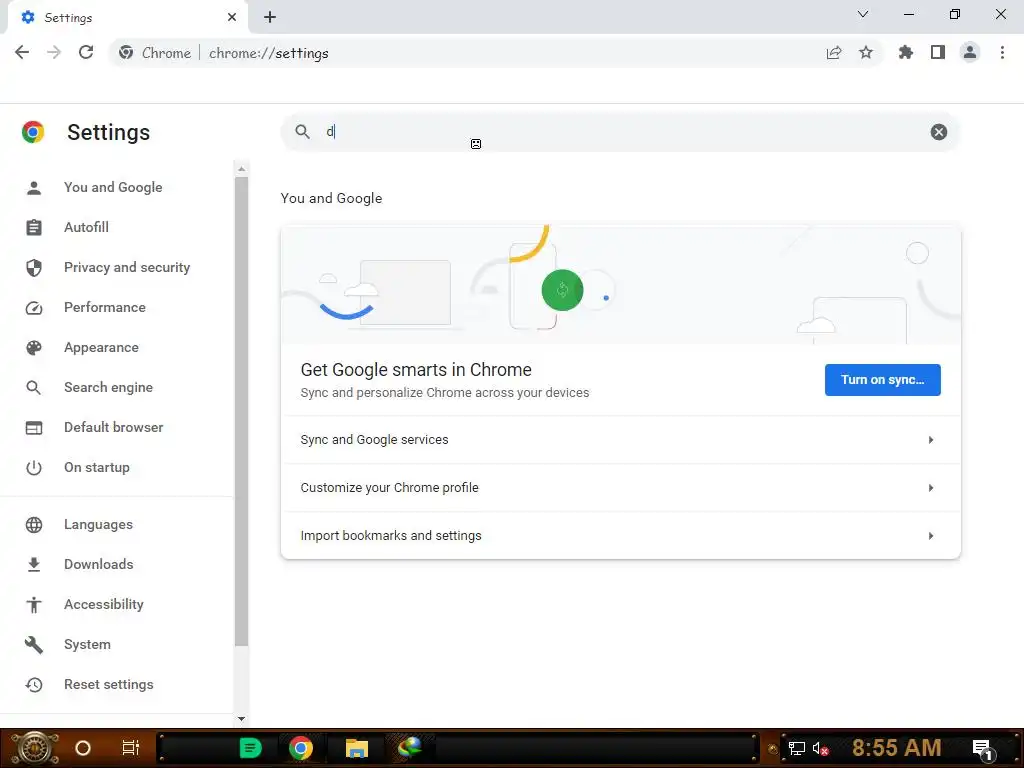This screenshot has width=1024, height=768.
Task: Open the Start menu orb in taskbar
Action: point(34,748)
